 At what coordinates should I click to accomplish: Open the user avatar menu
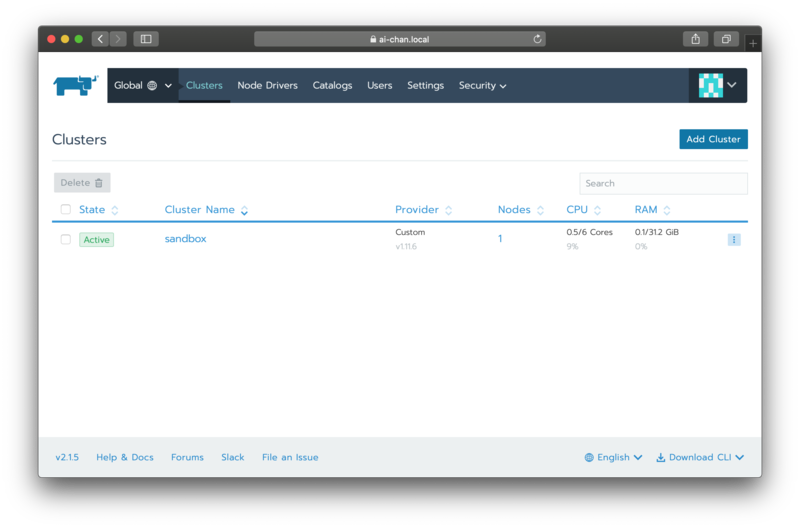click(x=718, y=86)
